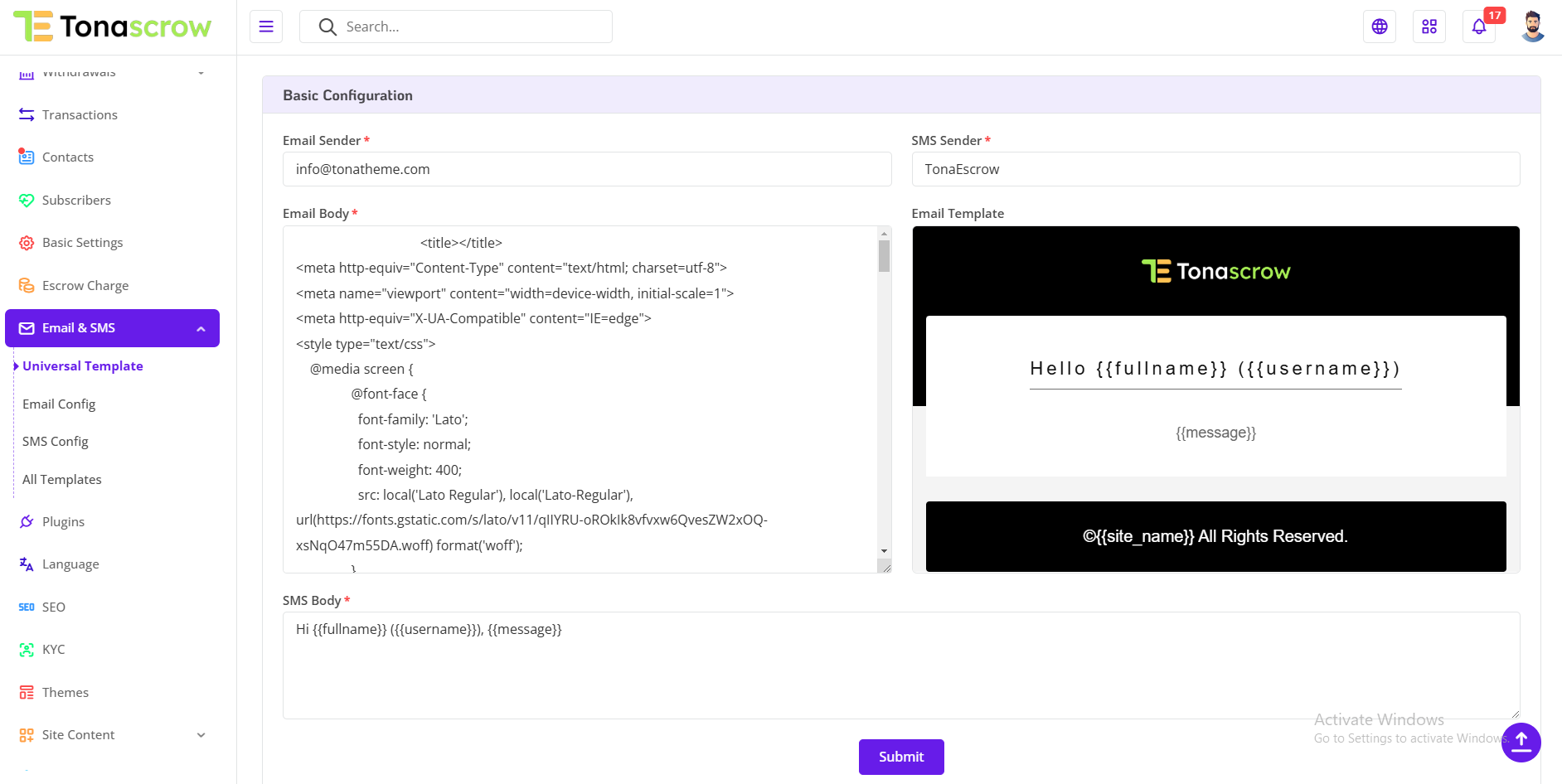Expand the Withdrawals submenu chevron
This screenshot has width=1562, height=784.
pyautogui.click(x=201, y=73)
